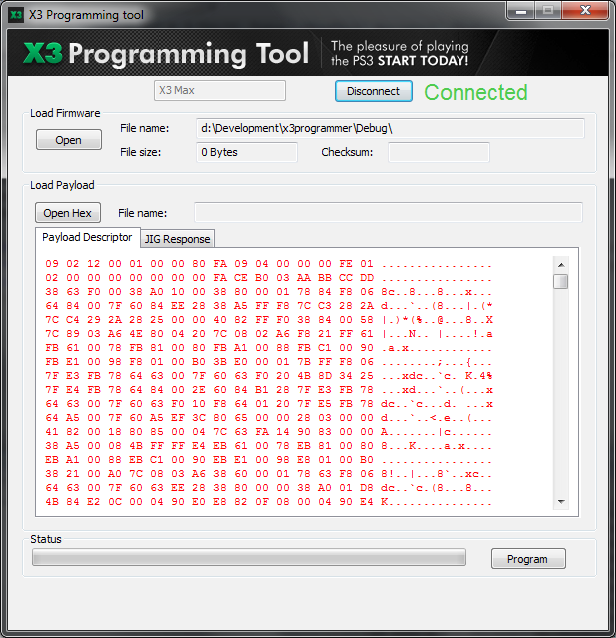
Task: Click the green Connected status text
Action: (x=476, y=92)
